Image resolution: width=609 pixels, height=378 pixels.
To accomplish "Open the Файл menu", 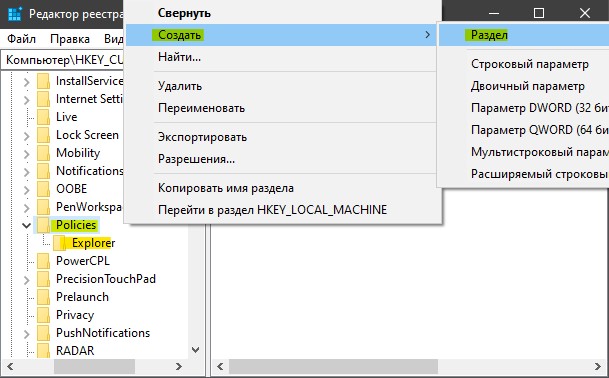I will point(21,39).
